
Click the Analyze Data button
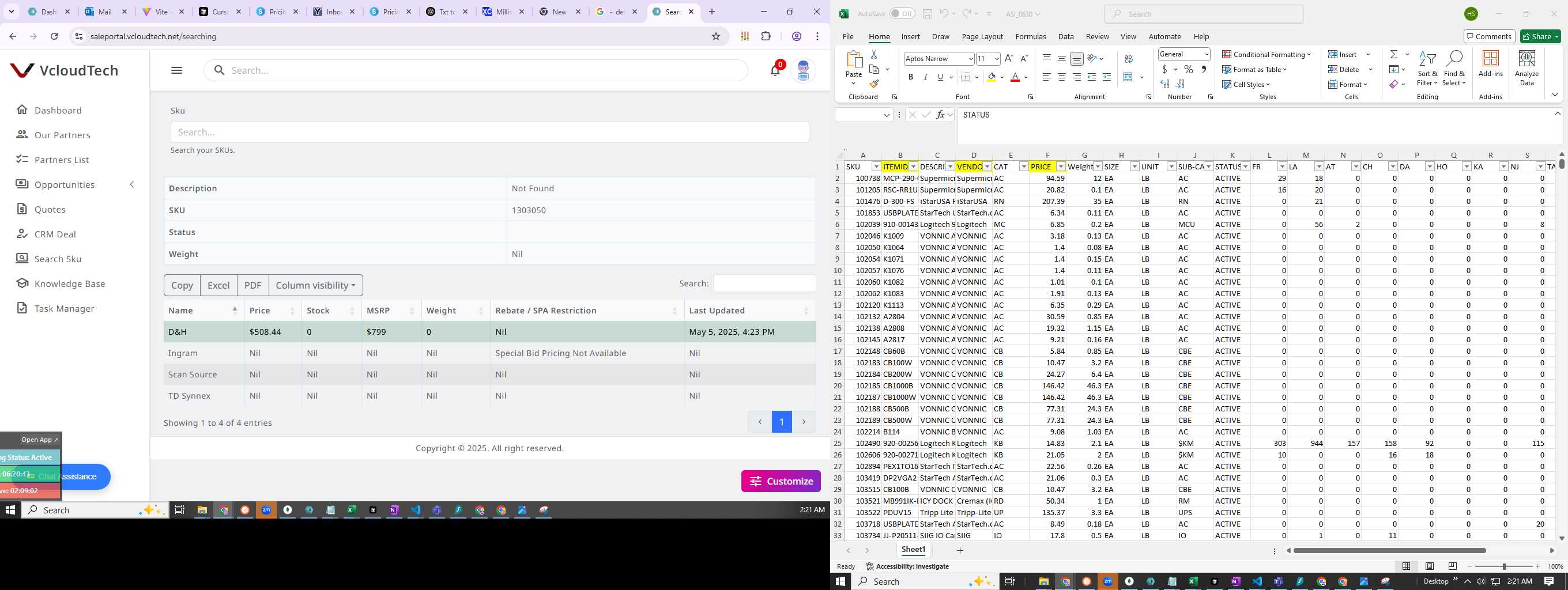click(1526, 68)
